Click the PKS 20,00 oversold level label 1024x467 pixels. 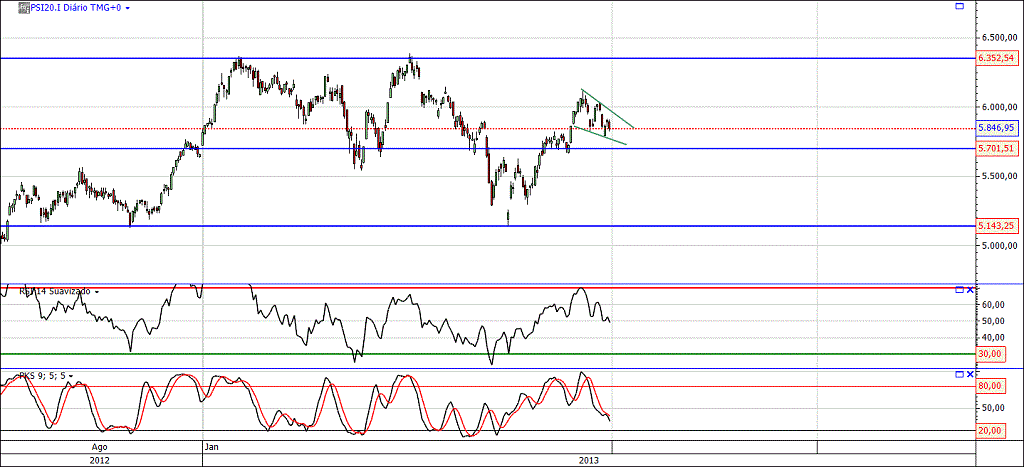click(x=990, y=431)
